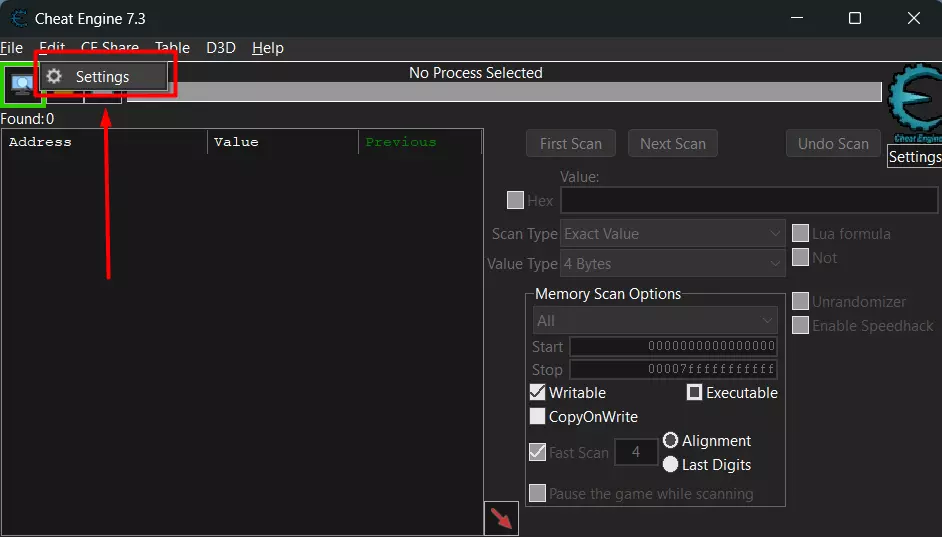Click the Value column header
The width and height of the screenshot is (942, 537).
(x=283, y=142)
